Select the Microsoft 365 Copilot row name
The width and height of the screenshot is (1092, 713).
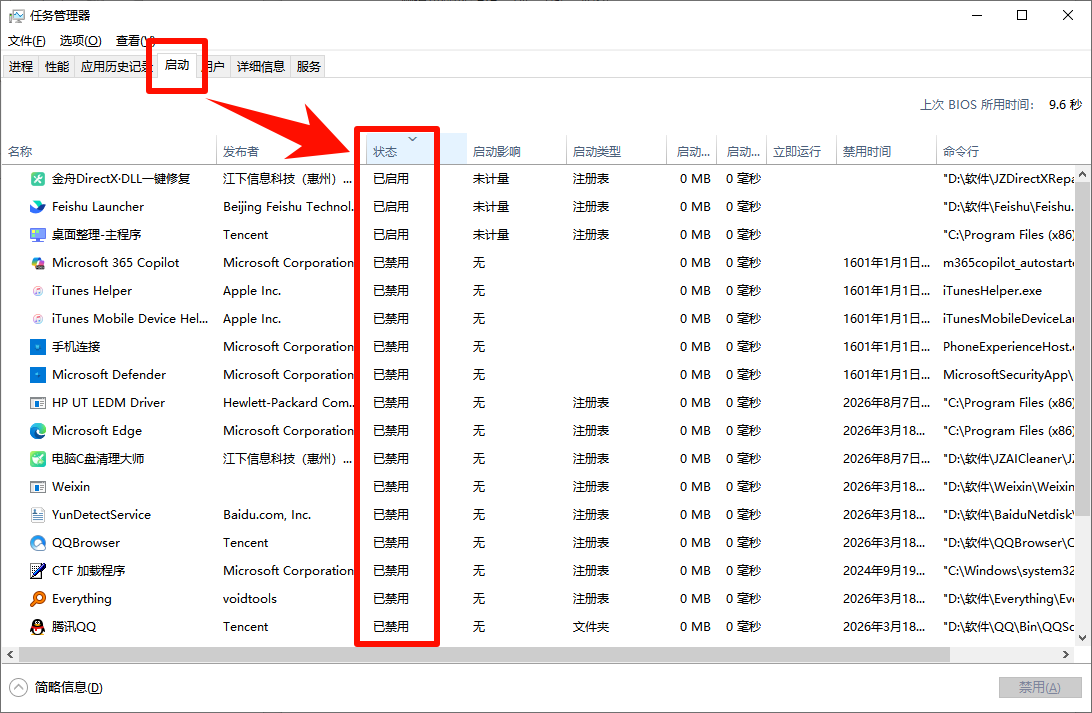[x=116, y=263]
